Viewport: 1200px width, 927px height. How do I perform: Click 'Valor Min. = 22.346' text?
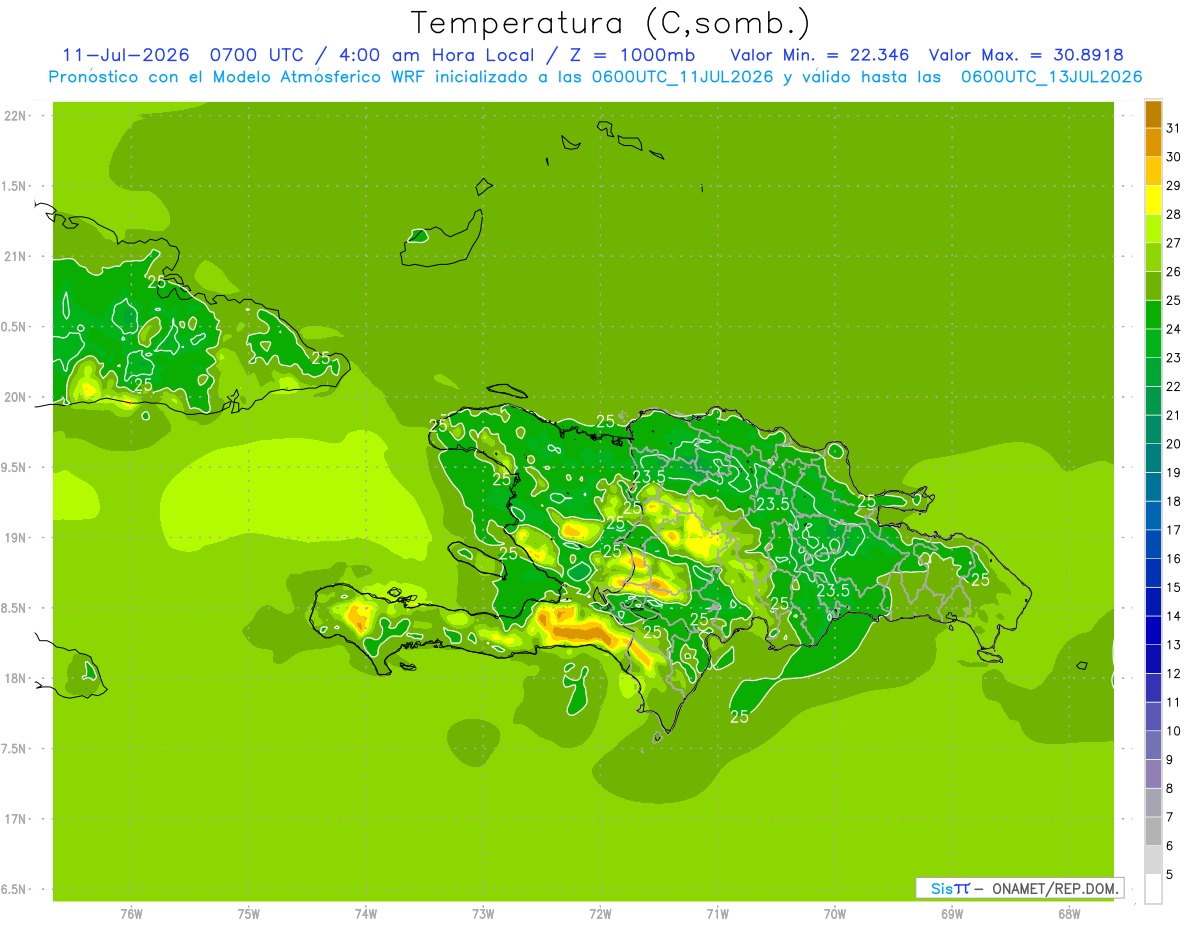coord(820,55)
